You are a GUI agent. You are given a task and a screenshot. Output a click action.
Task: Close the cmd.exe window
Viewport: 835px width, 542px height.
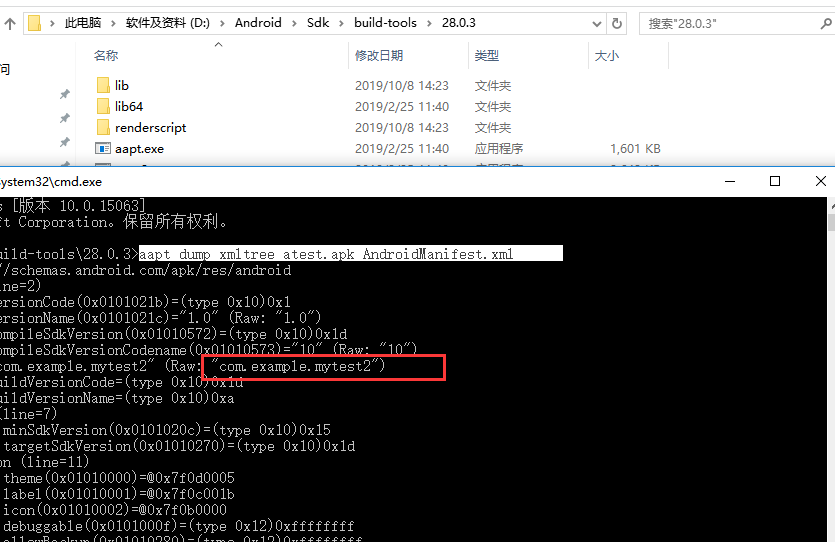point(821,182)
